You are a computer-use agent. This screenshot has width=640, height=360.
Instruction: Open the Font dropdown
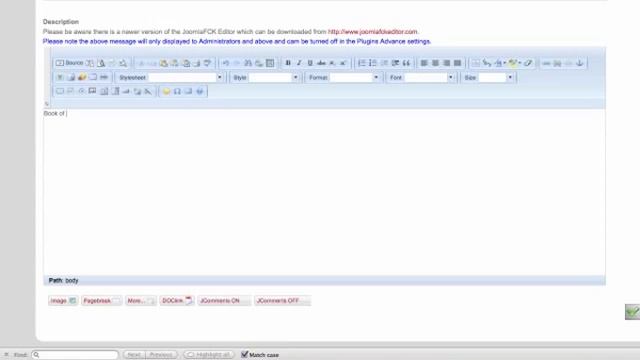[x=451, y=77]
